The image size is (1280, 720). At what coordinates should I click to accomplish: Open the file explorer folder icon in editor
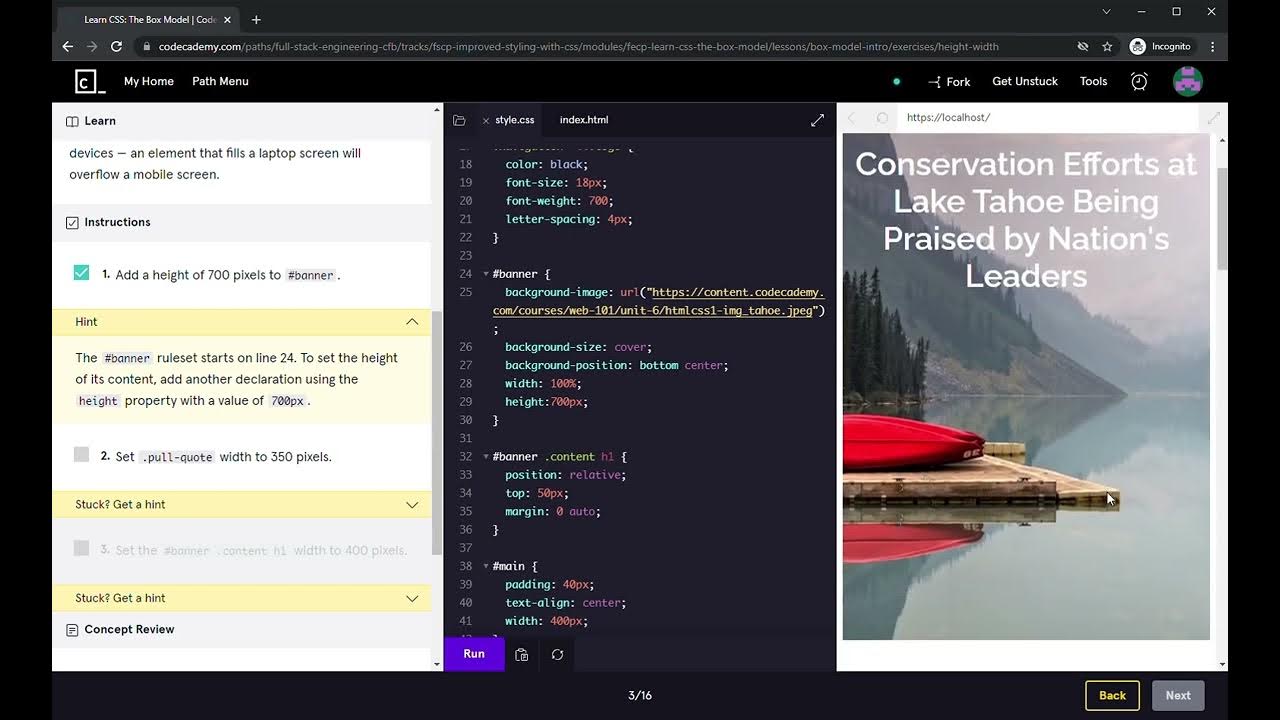coord(459,120)
